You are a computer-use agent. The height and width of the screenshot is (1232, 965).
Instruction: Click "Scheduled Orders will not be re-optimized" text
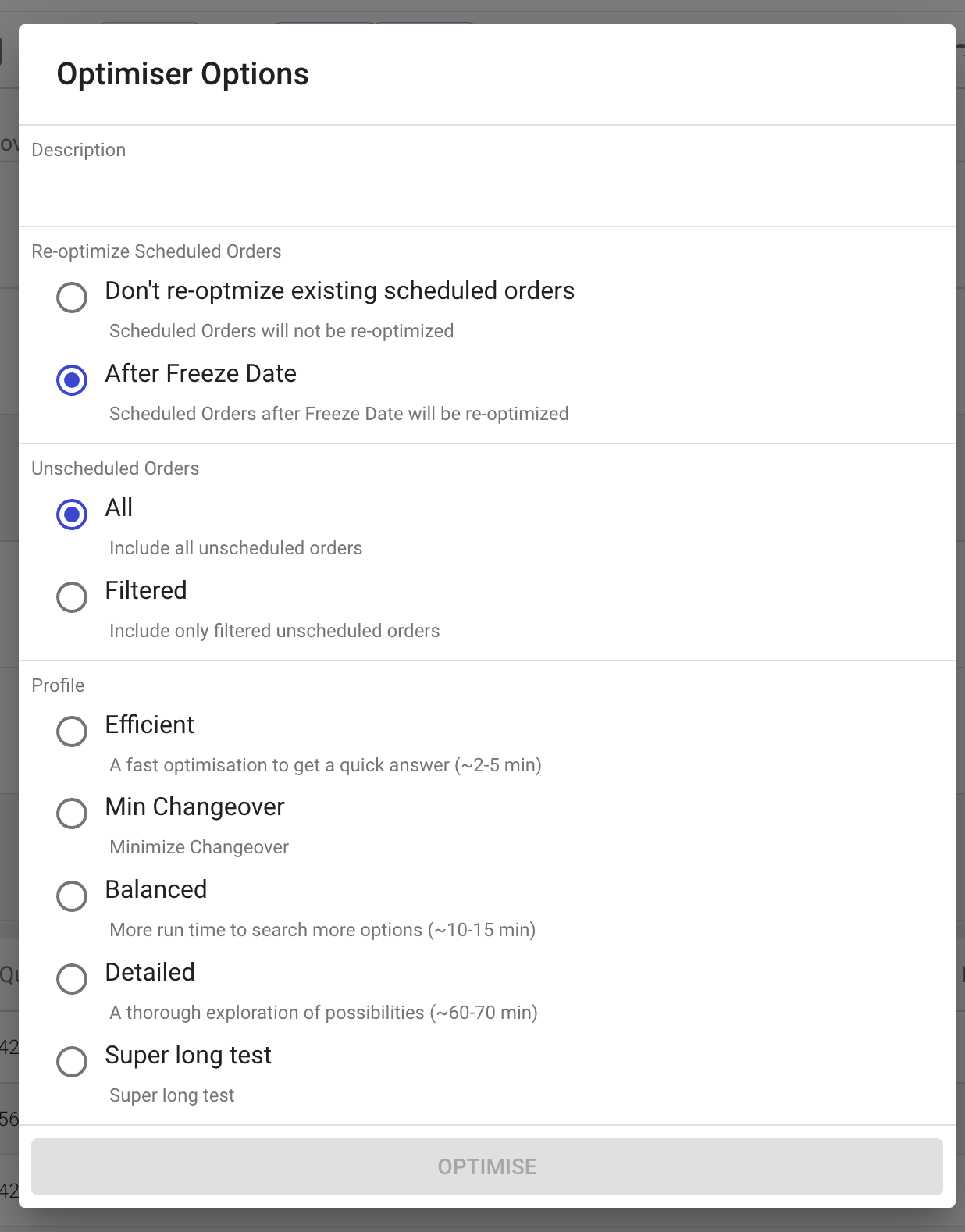281,331
